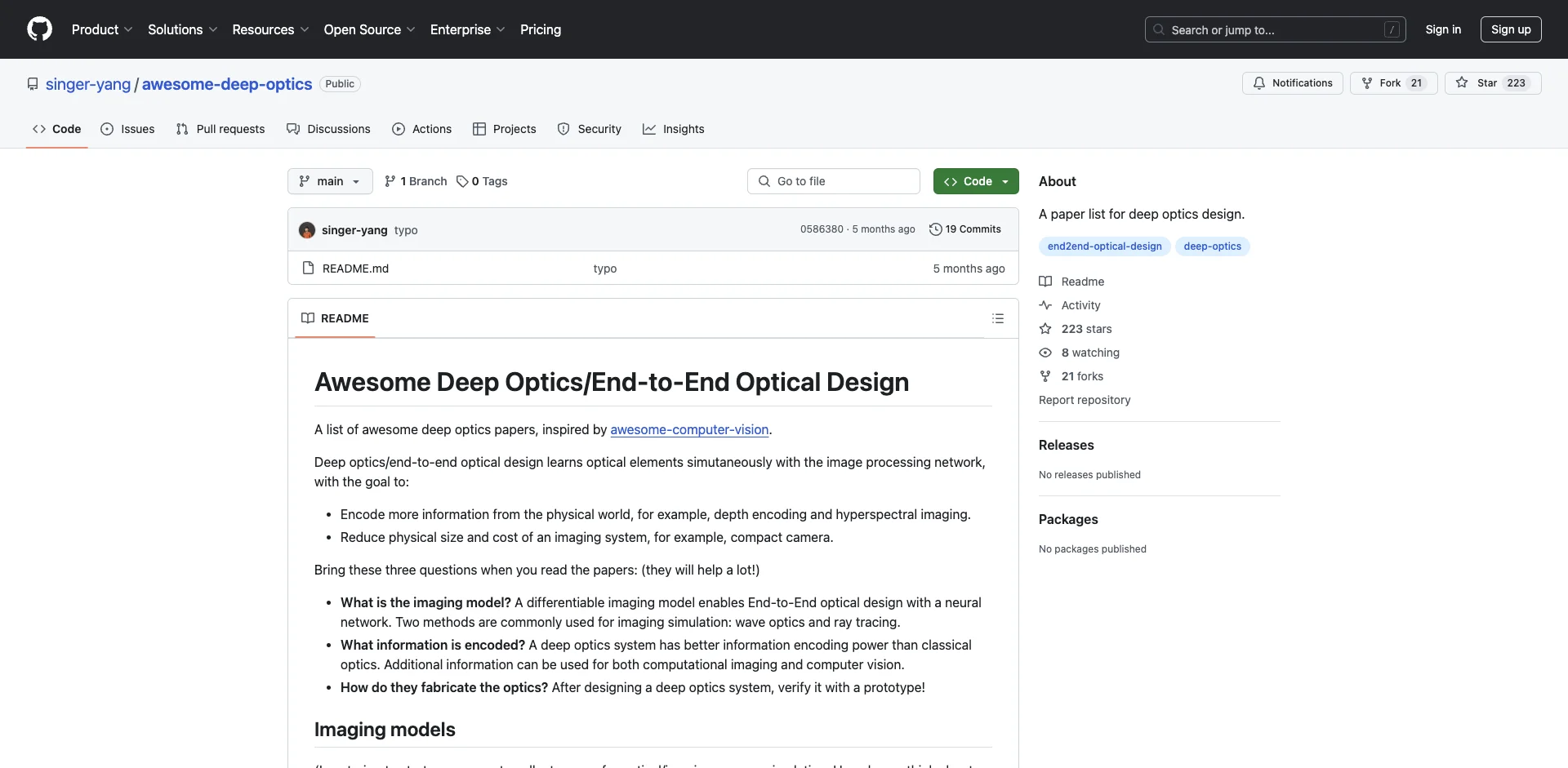Click the README.md file icon

pyautogui.click(x=308, y=268)
